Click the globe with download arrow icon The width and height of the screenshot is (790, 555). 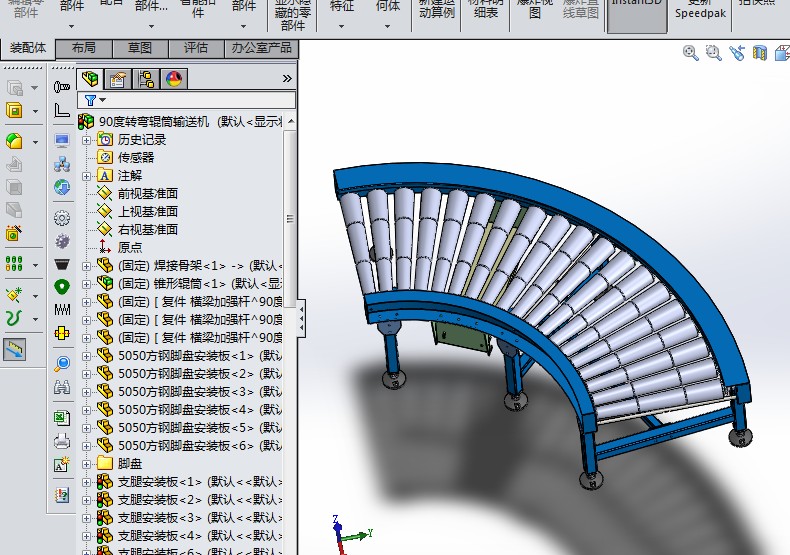(x=62, y=187)
